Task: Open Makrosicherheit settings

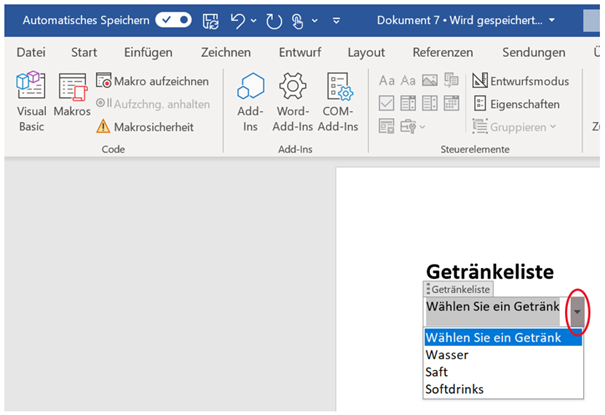Action: tap(145, 127)
